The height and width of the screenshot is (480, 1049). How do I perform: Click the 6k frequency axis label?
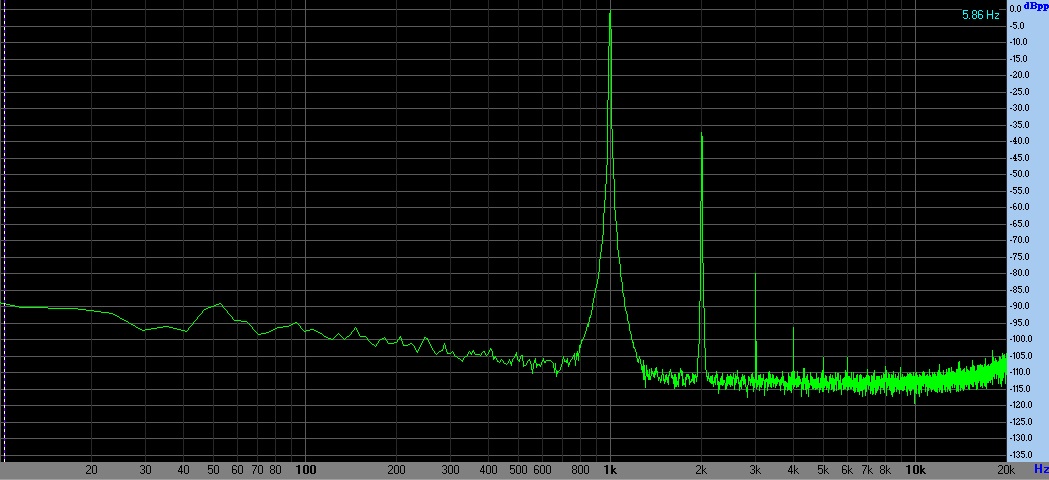(847, 469)
